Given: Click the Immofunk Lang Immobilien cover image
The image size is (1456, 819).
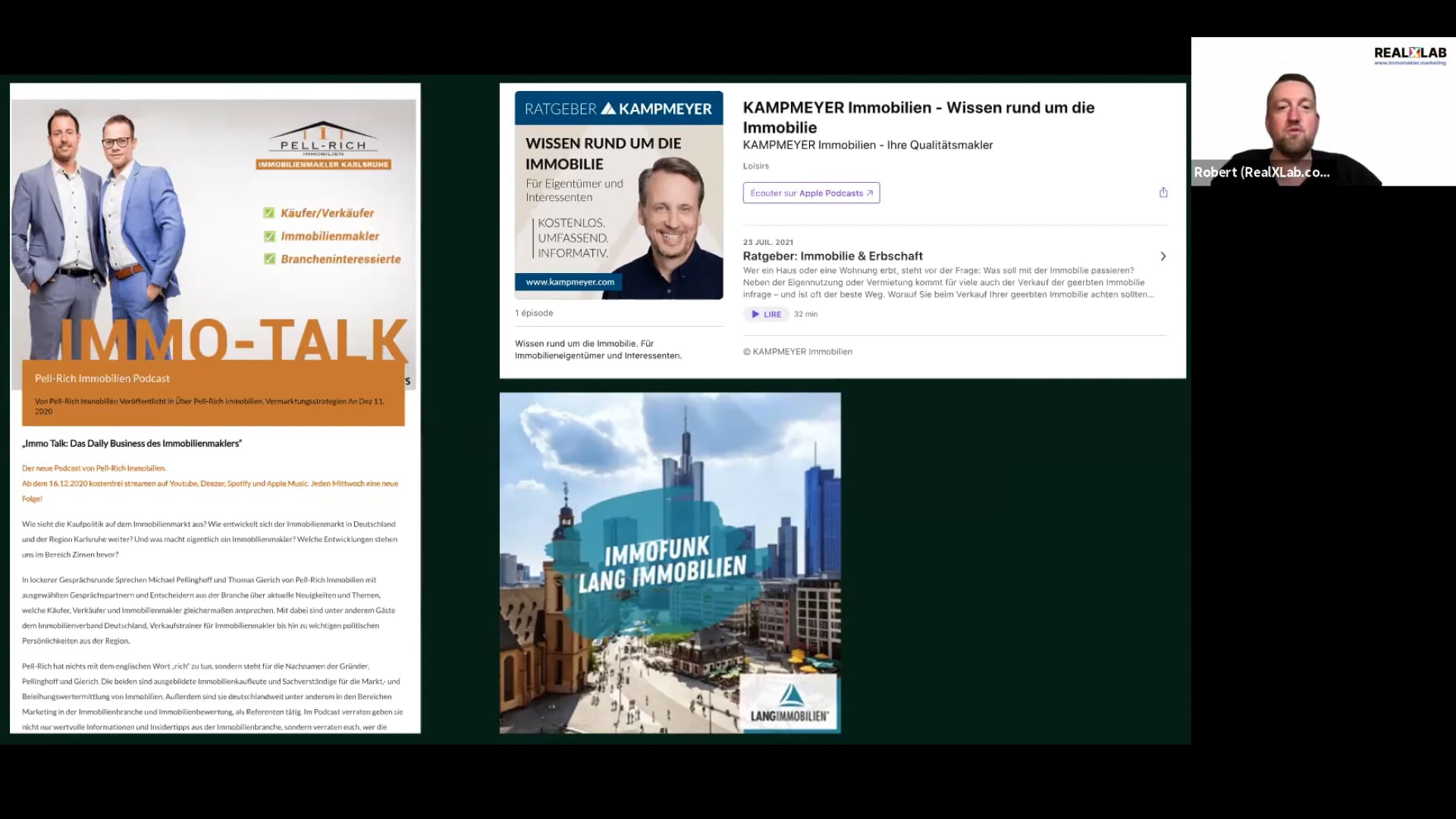Looking at the screenshot, I should [x=670, y=563].
